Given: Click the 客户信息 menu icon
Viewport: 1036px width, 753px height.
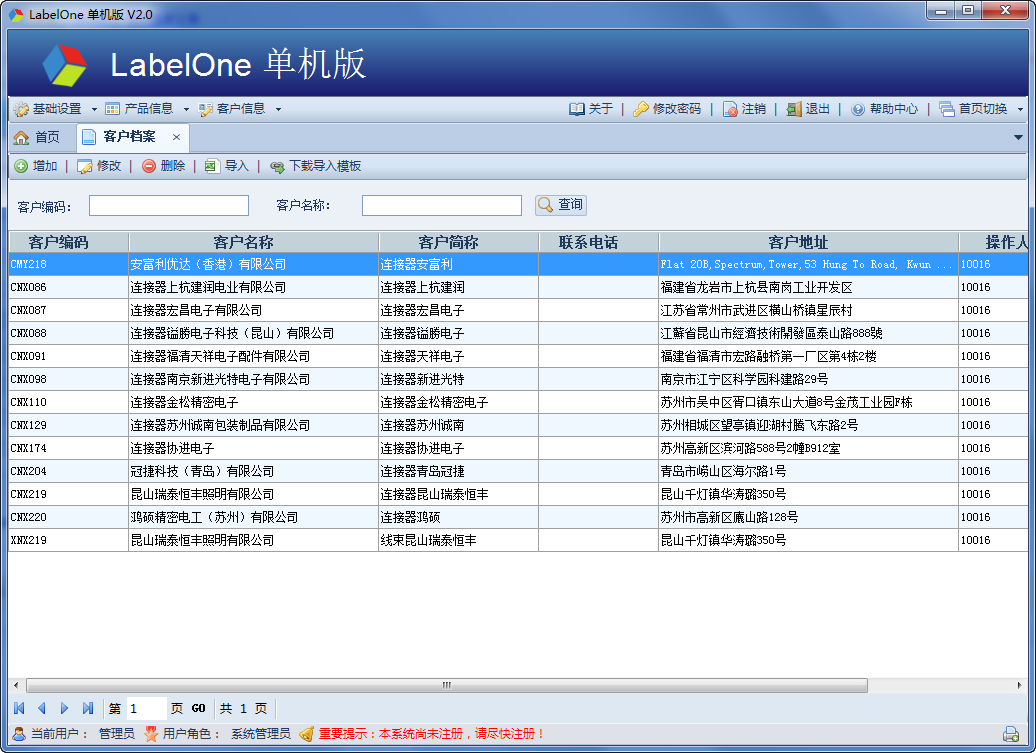Looking at the screenshot, I should (x=205, y=109).
